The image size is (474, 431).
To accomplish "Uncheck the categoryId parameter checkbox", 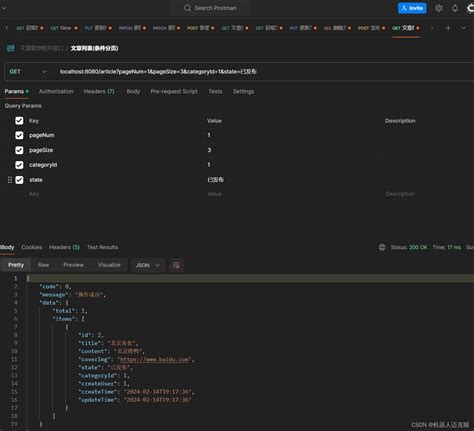I will coord(19,165).
